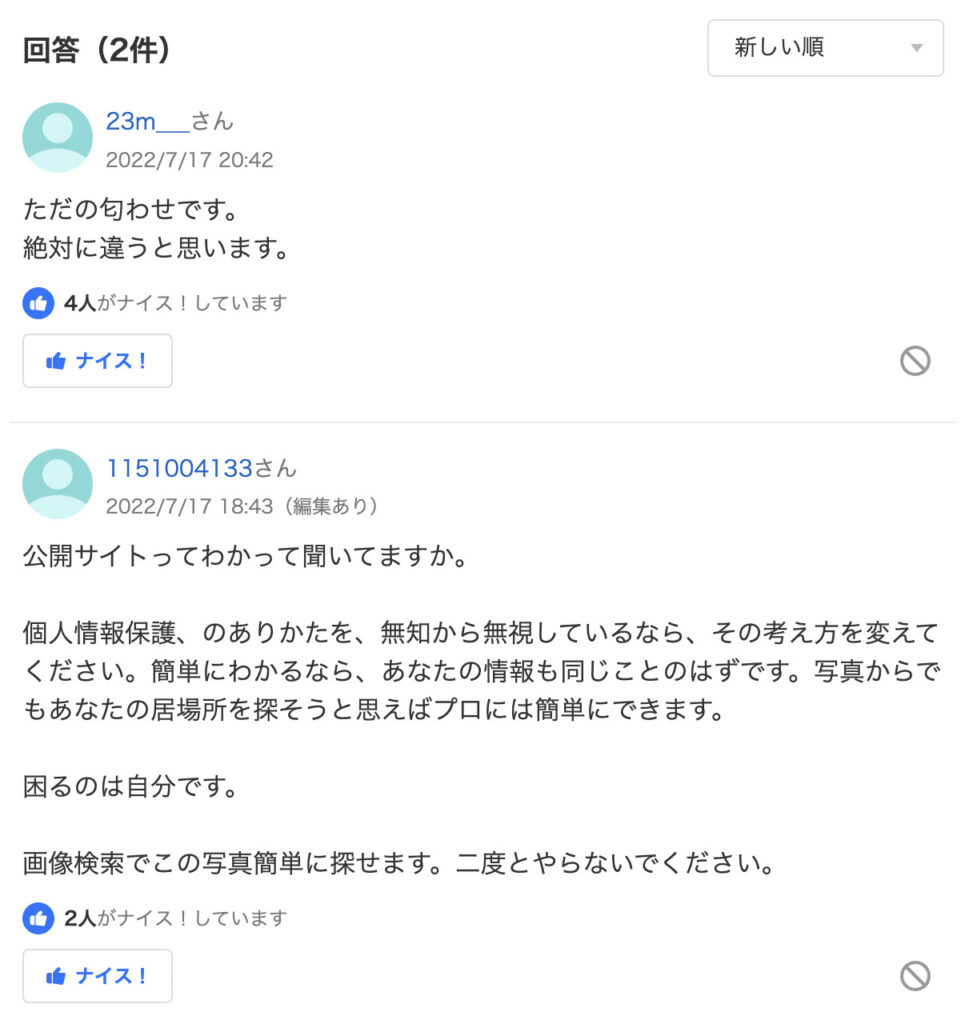Screen dimensions: 965x1024
Task: Click the dropdown arrow beside 新しい順
Action: click(917, 48)
